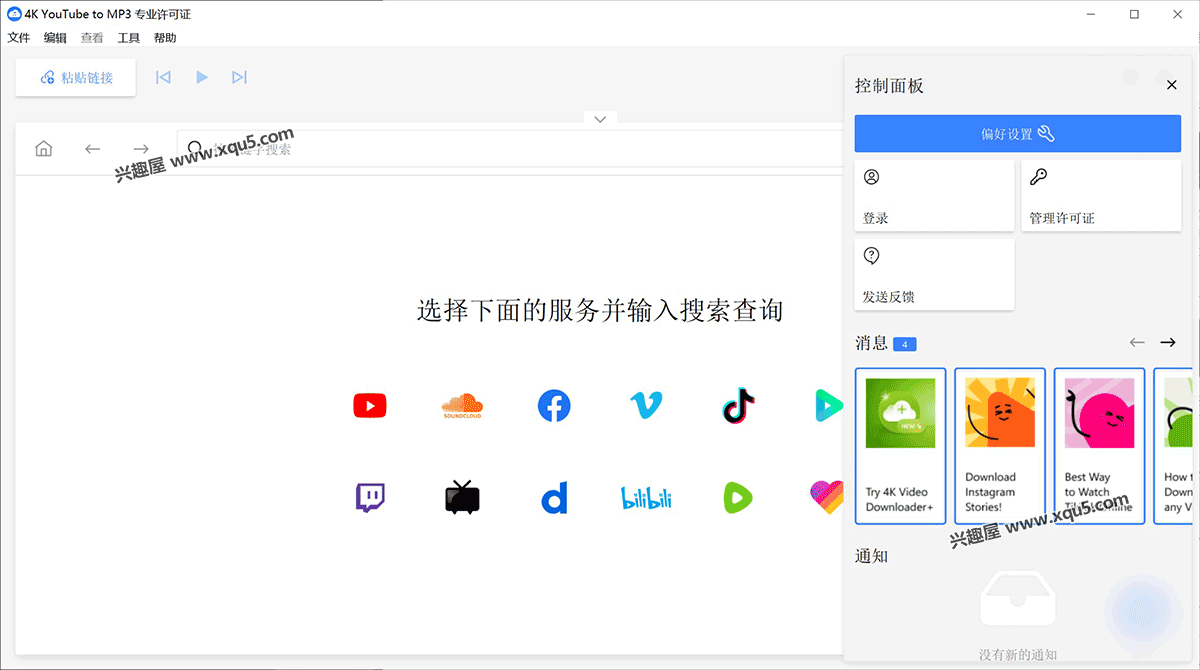
Task: Click the 发送反馈 tile
Action: coord(934,274)
